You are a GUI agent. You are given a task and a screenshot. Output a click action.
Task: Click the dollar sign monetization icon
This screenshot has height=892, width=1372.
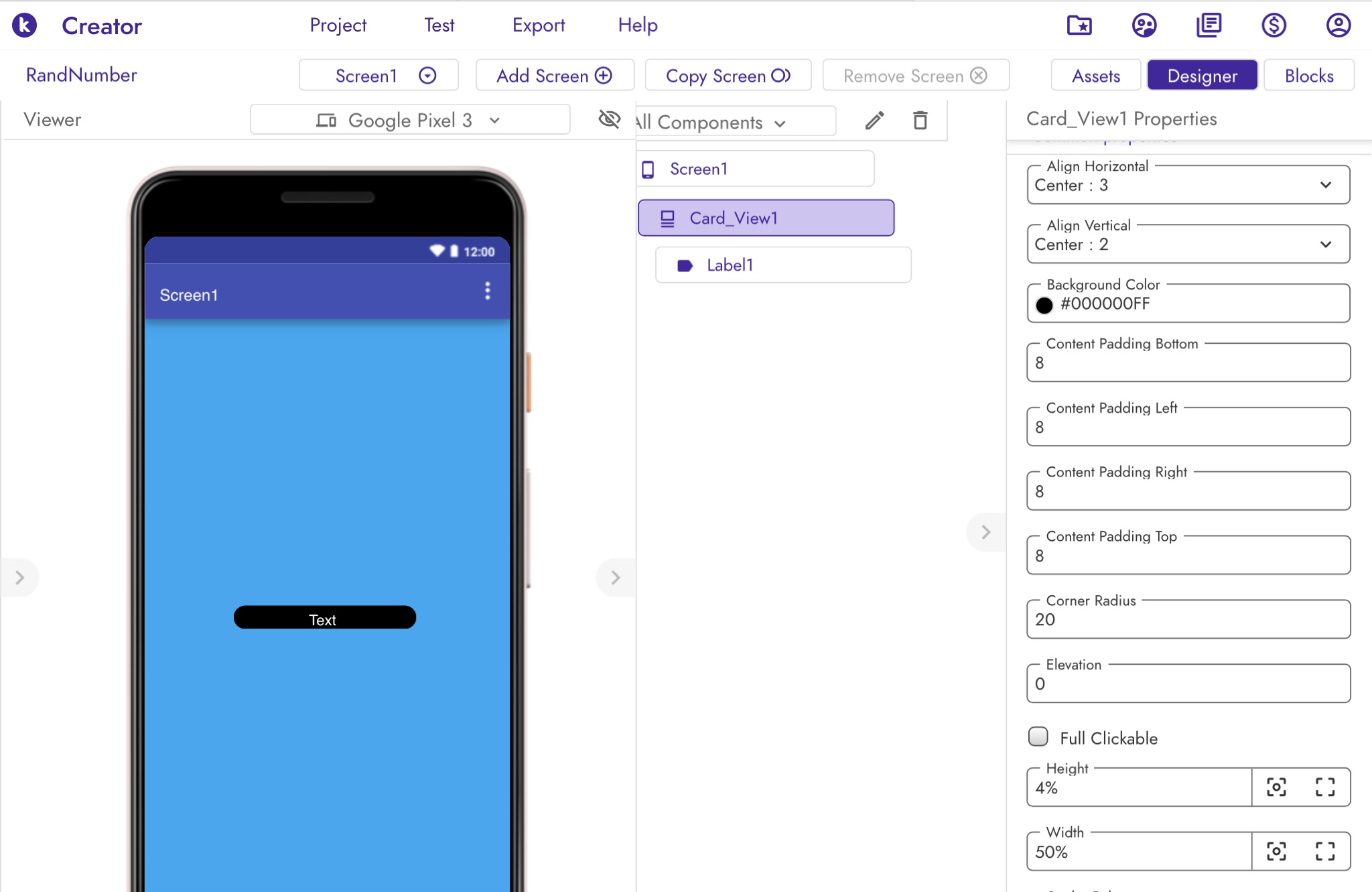[1274, 25]
